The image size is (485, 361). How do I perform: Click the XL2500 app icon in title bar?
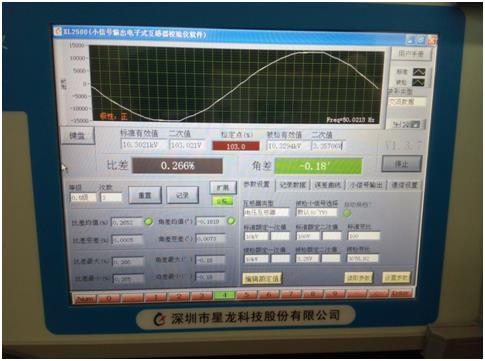click(x=58, y=31)
